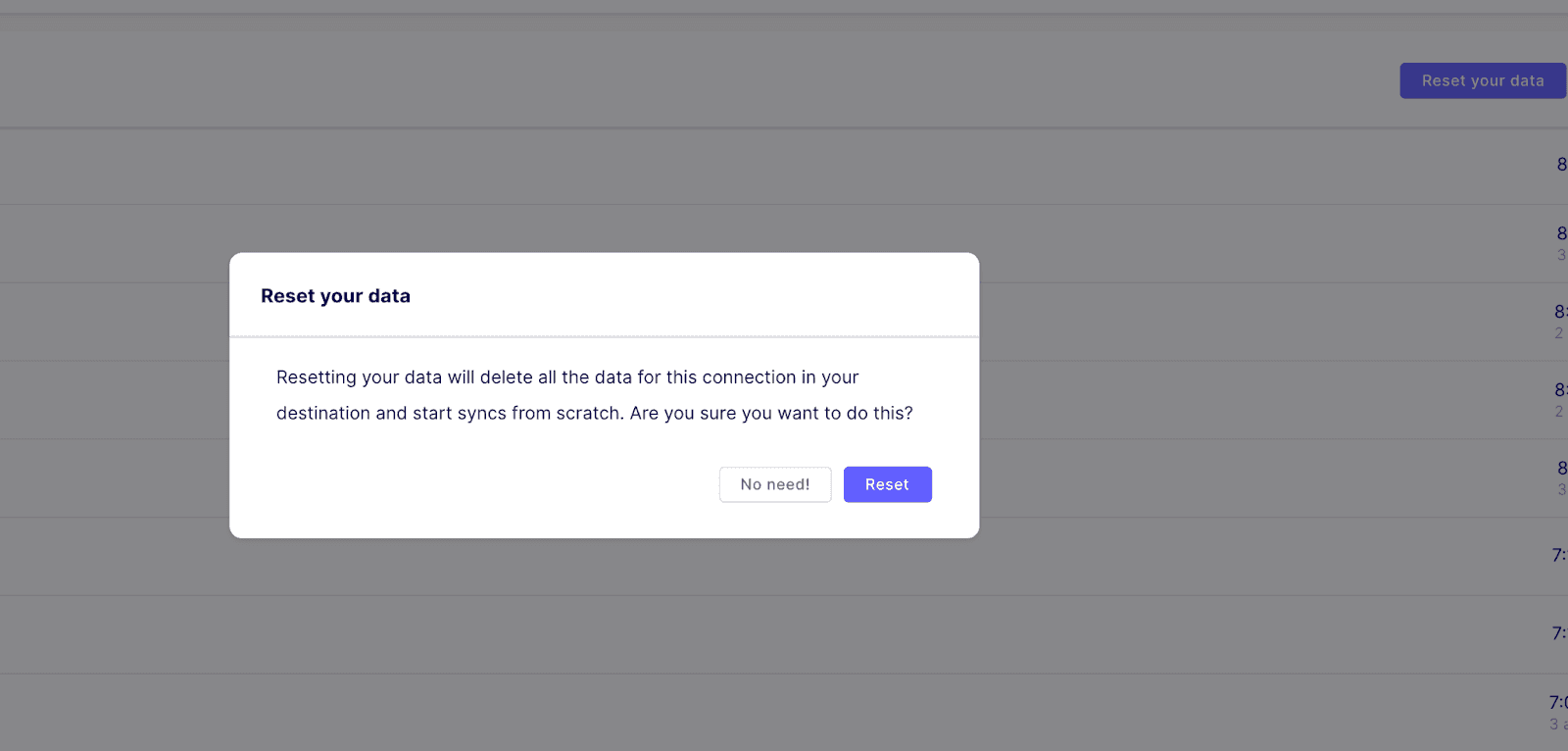1568x751 pixels.
Task: Confirm with the purple Reset button
Action: (x=887, y=484)
